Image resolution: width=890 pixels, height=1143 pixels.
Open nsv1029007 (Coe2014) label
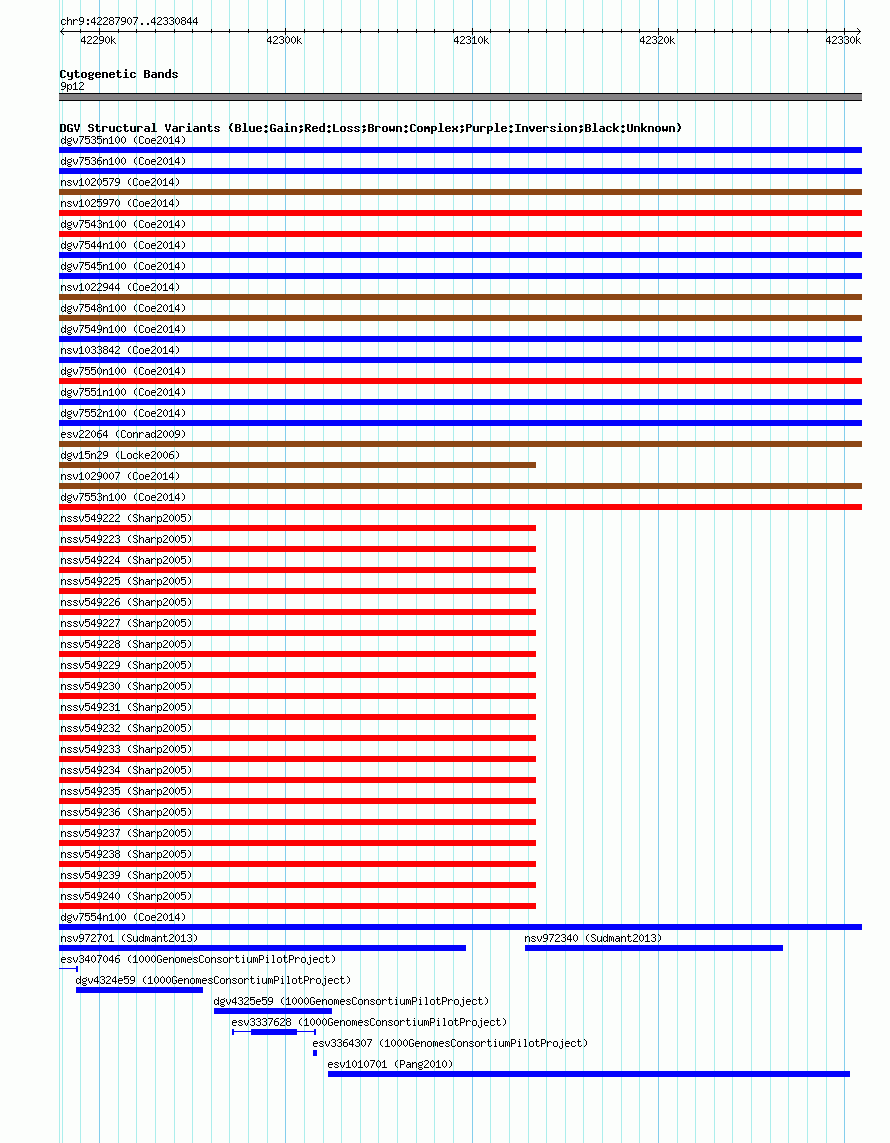click(x=120, y=477)
